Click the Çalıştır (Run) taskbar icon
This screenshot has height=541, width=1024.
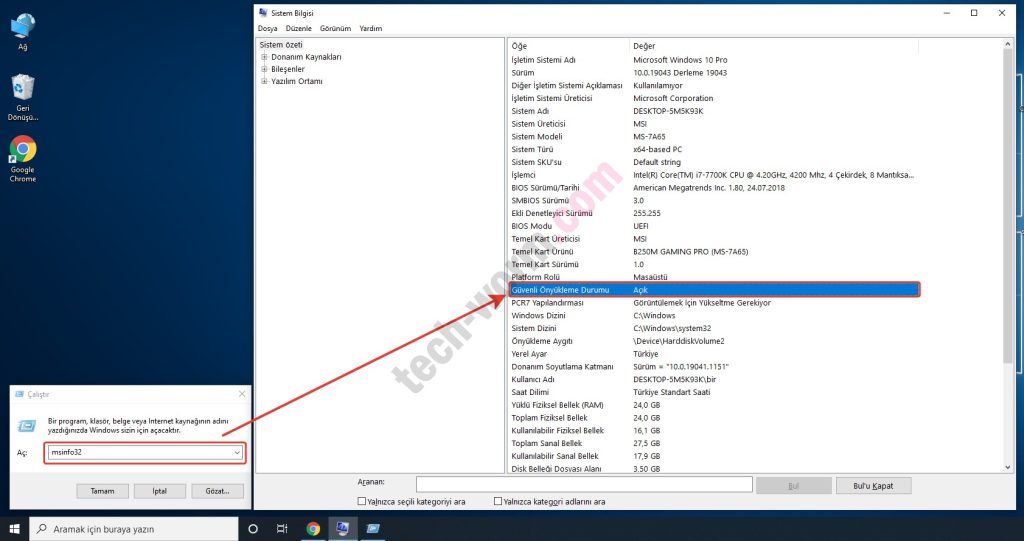[x=373, y=528]
